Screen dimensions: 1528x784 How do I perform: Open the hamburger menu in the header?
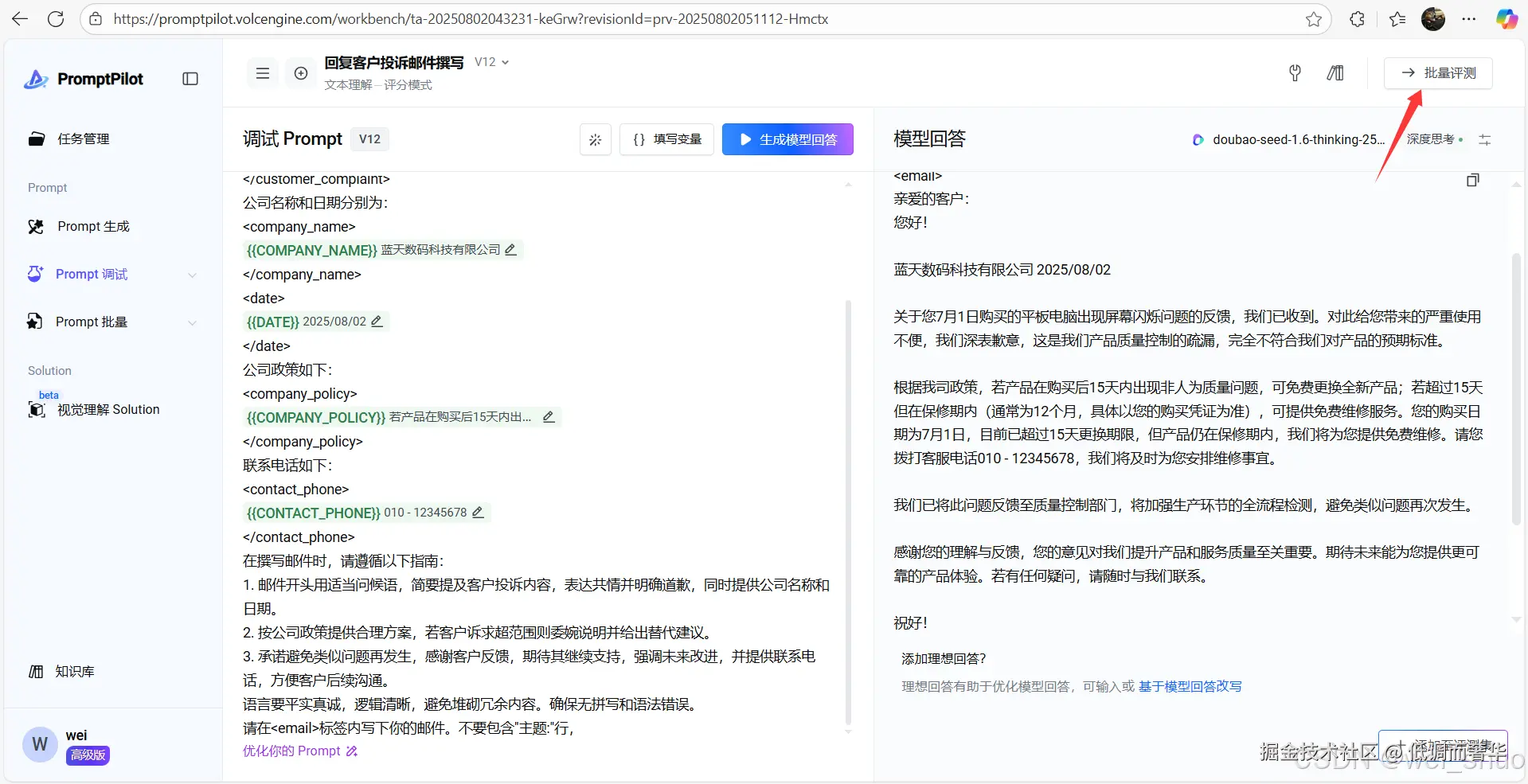coord(262,72)
